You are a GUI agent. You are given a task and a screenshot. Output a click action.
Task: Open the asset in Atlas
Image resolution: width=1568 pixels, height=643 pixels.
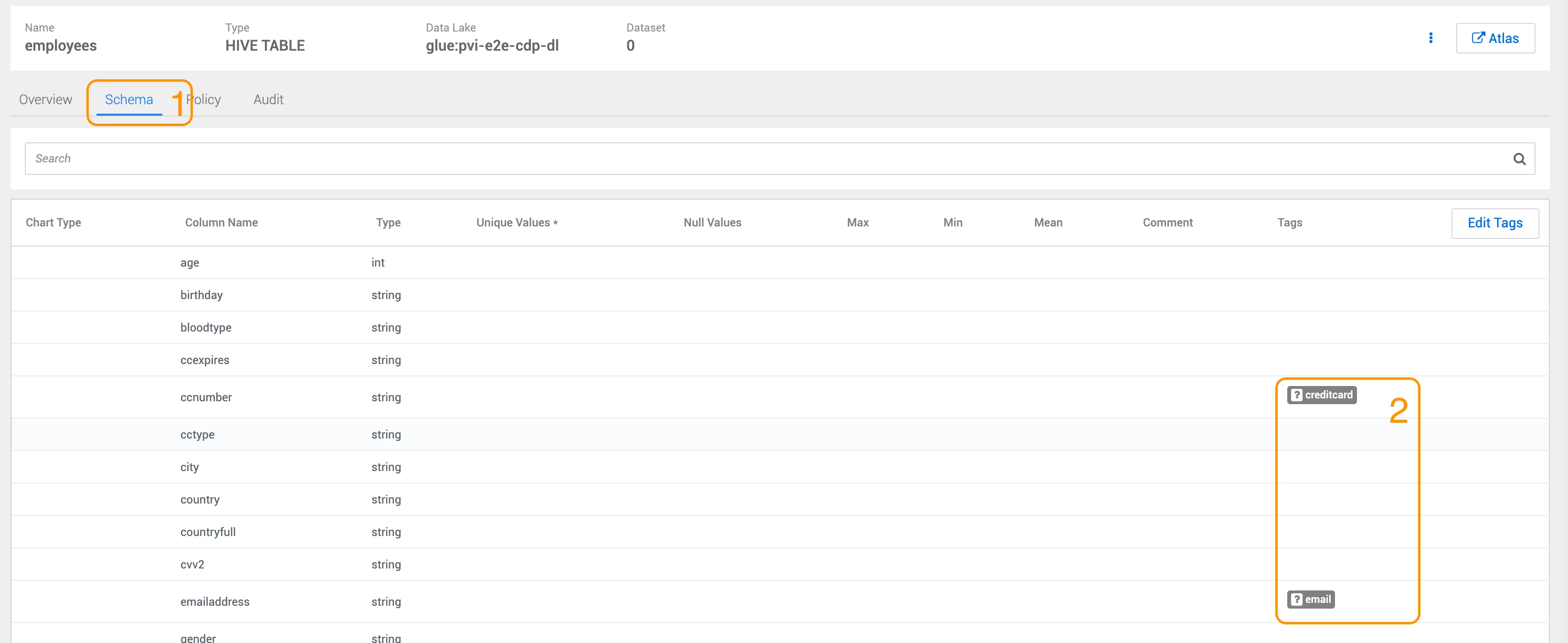pos(1495,38)
